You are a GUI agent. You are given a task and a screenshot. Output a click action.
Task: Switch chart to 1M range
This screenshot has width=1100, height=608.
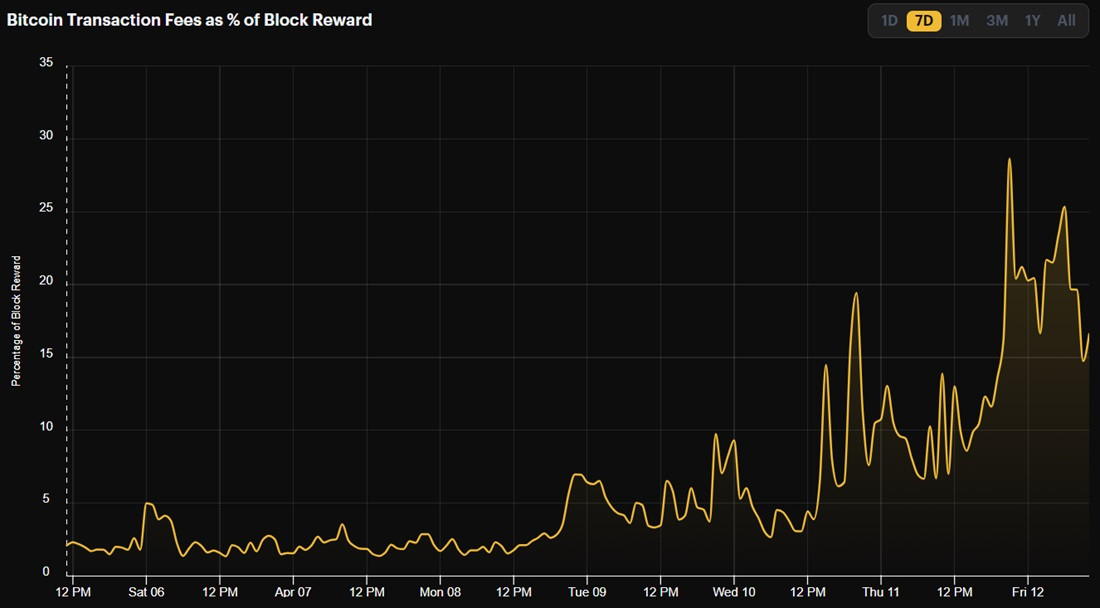click(x=959, y=20)
